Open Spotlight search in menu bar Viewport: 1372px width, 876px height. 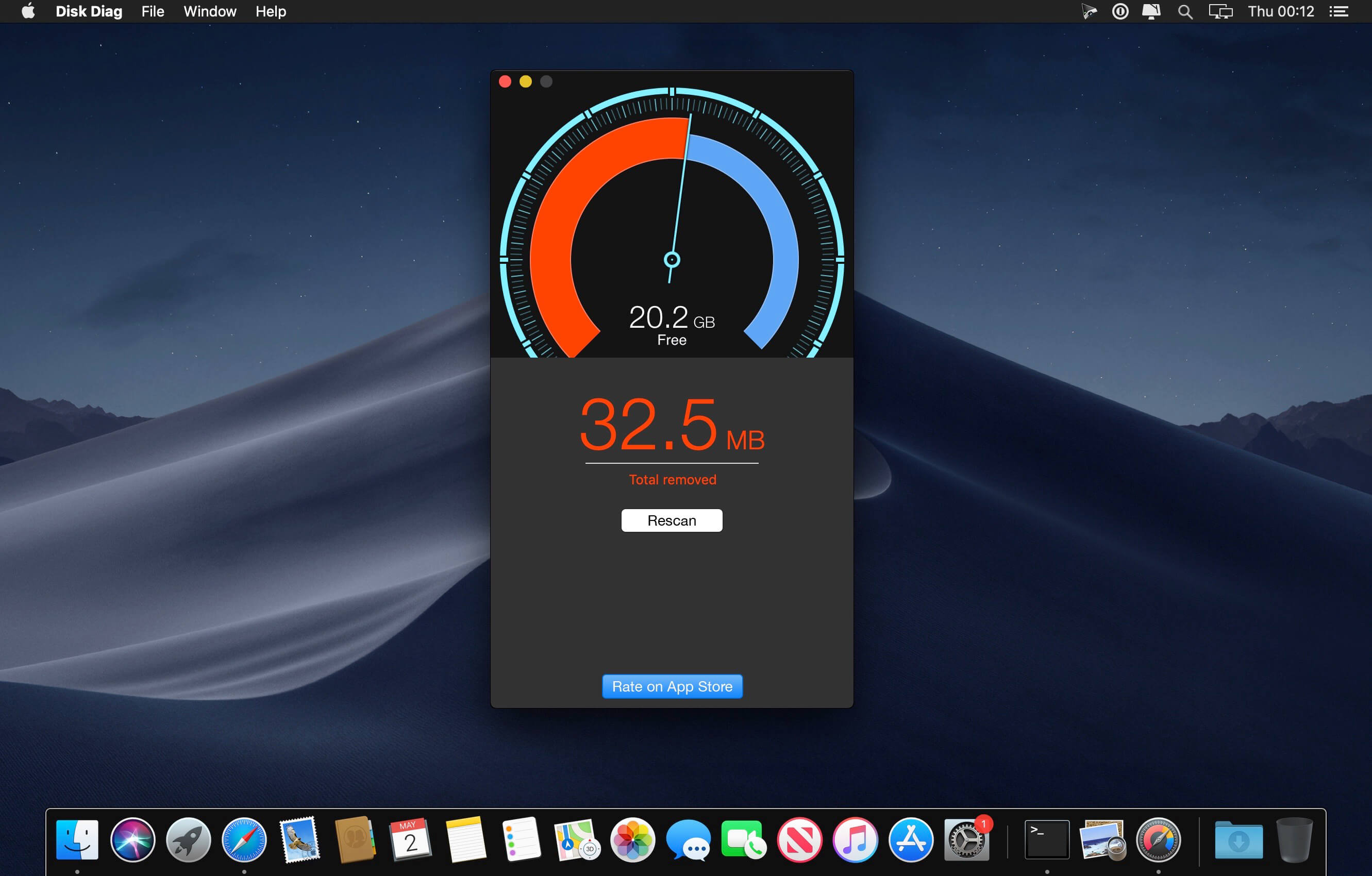tap(1185, 11)
